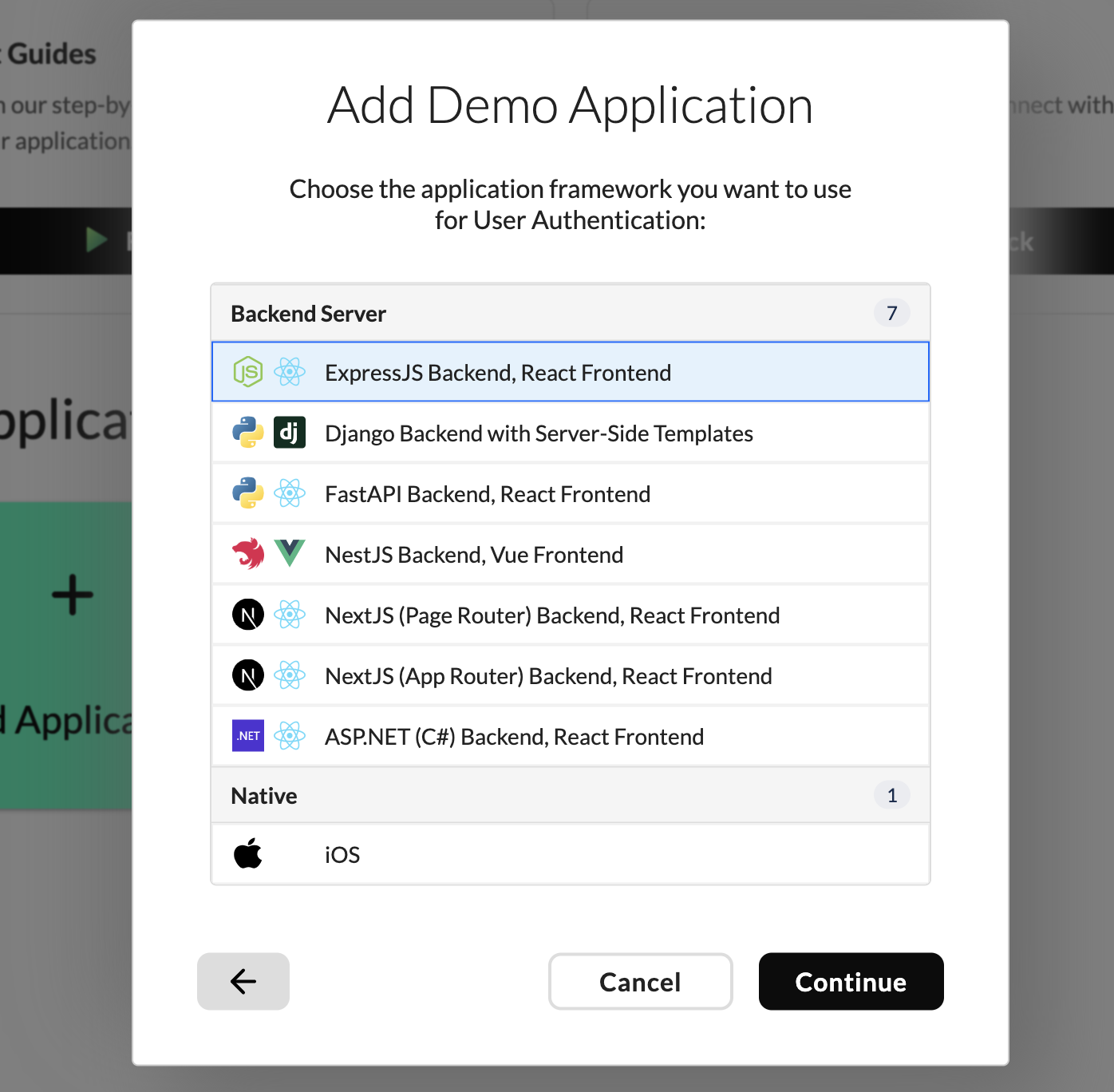This screenshot has height=1092, width=1114.
Task: Click the Node.js icon in ExpressJS row
Action: (x=248, y=372)
